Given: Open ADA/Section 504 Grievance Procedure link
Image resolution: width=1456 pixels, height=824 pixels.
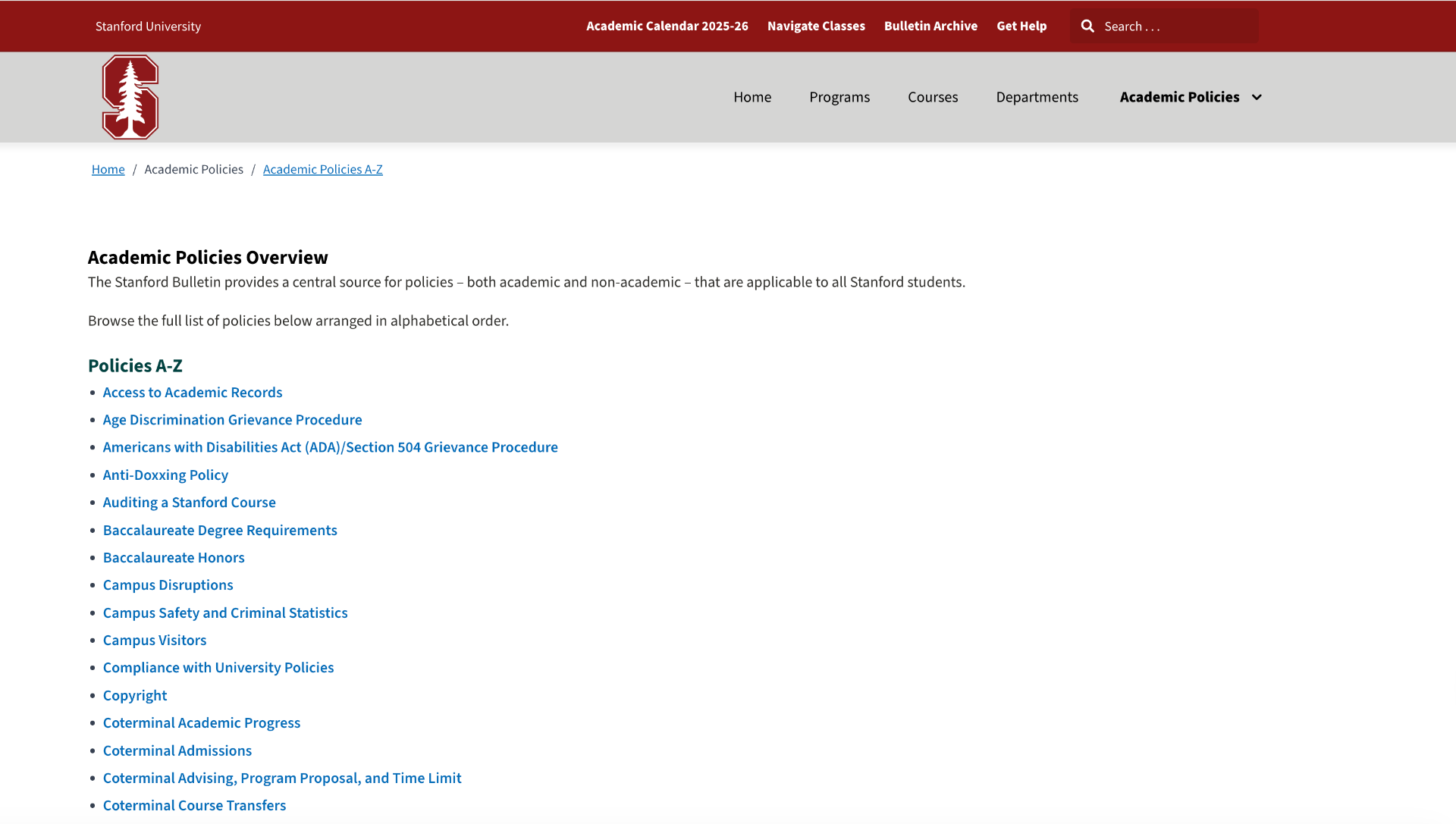Looking at the screenshot, I should (331, 447).
